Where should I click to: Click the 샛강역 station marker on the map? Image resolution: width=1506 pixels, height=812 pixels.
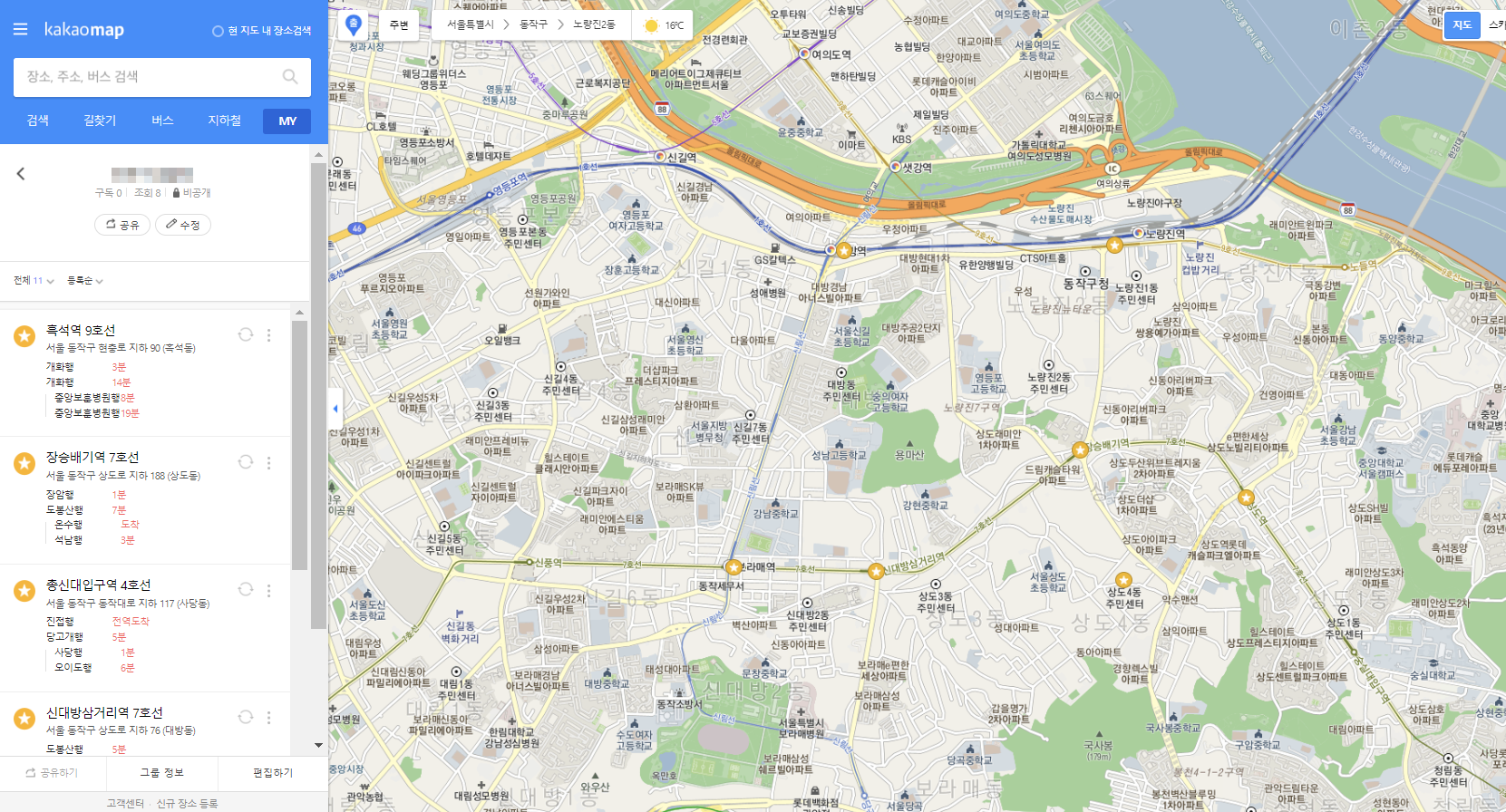(896, 167)
